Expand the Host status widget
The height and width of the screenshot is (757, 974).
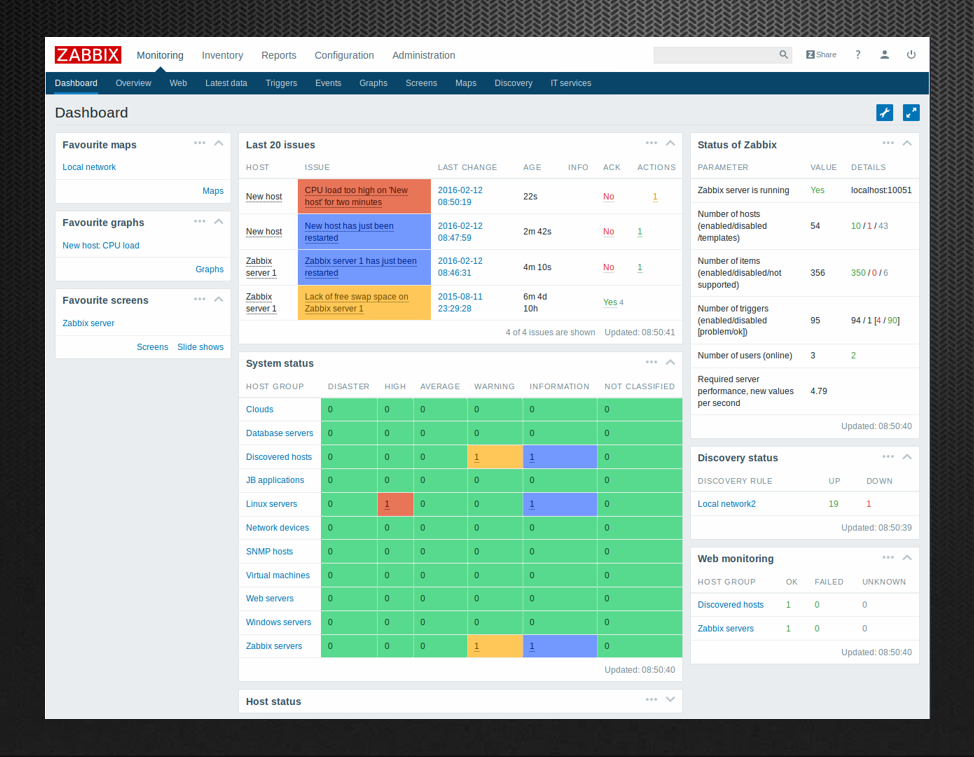pyautogui.click(x=671, y=700)
